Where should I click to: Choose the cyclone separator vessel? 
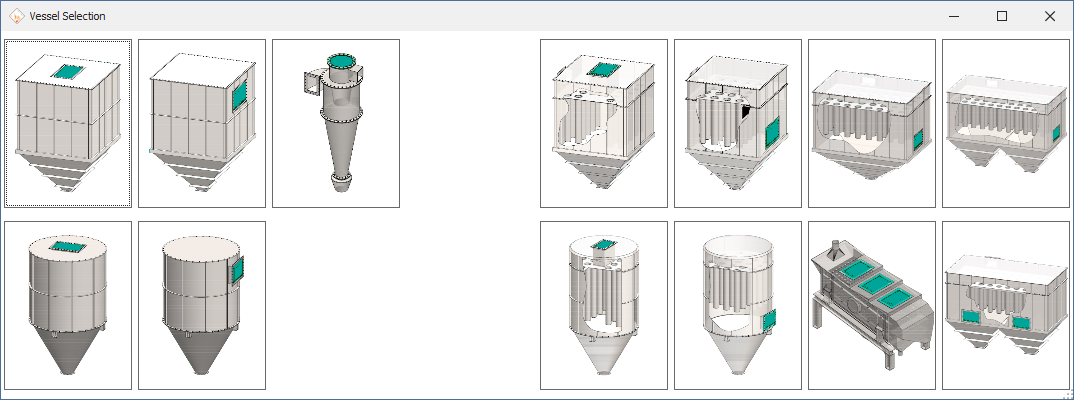pyautogui.click(x=336, y=124)
